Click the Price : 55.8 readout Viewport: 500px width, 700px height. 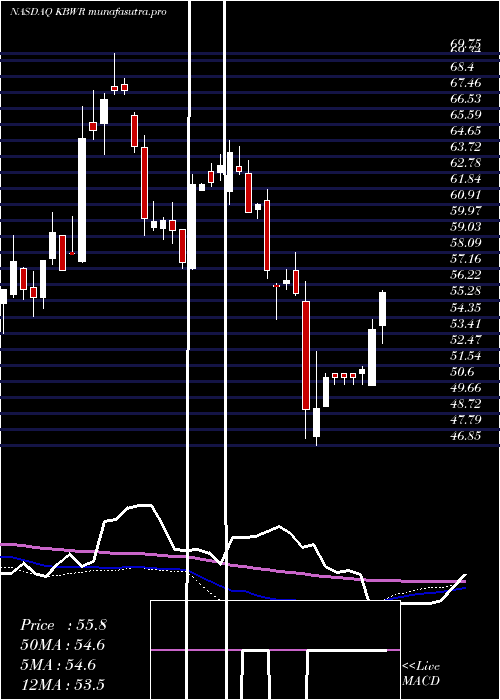pos(63,625)
